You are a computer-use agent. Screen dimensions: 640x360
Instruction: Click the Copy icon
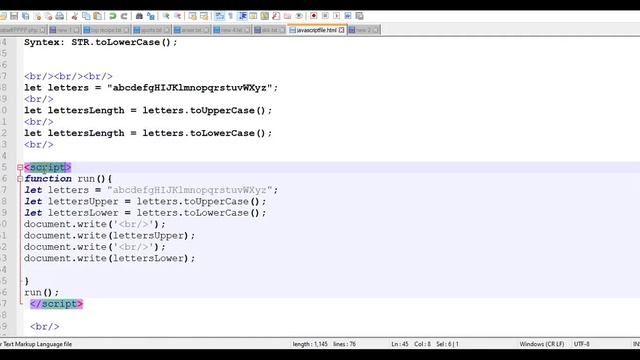(x=86, y=16)
